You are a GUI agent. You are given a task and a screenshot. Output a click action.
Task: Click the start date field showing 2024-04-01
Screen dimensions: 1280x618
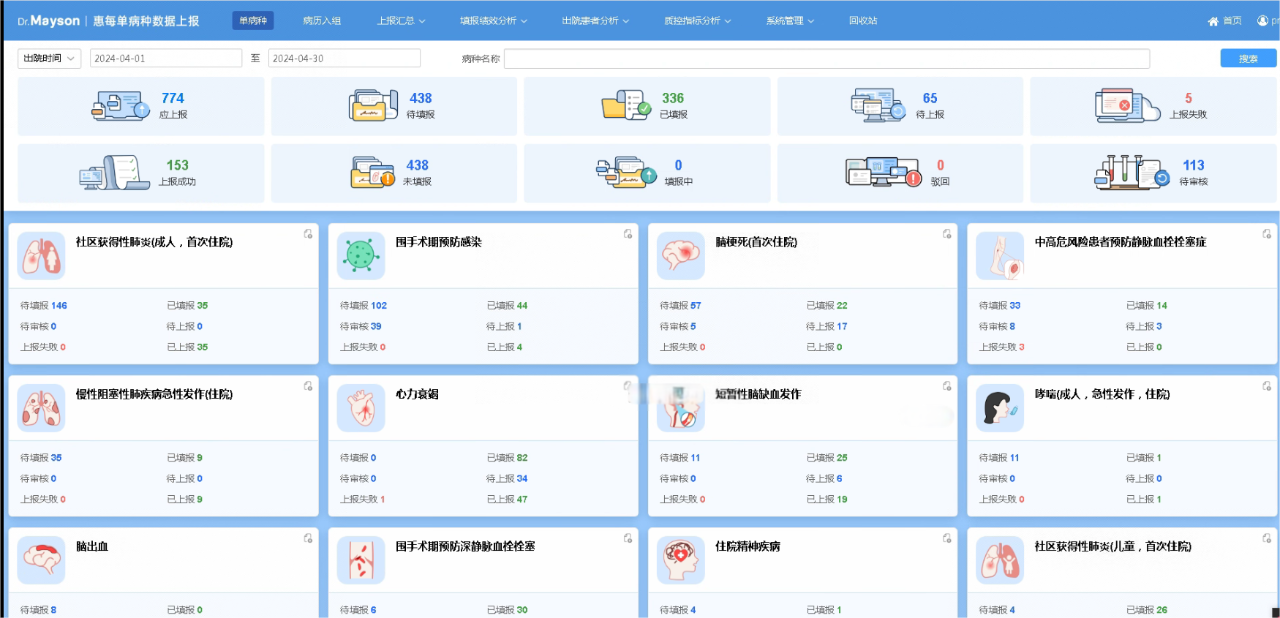pyautogui.click(x=166, y=58)
